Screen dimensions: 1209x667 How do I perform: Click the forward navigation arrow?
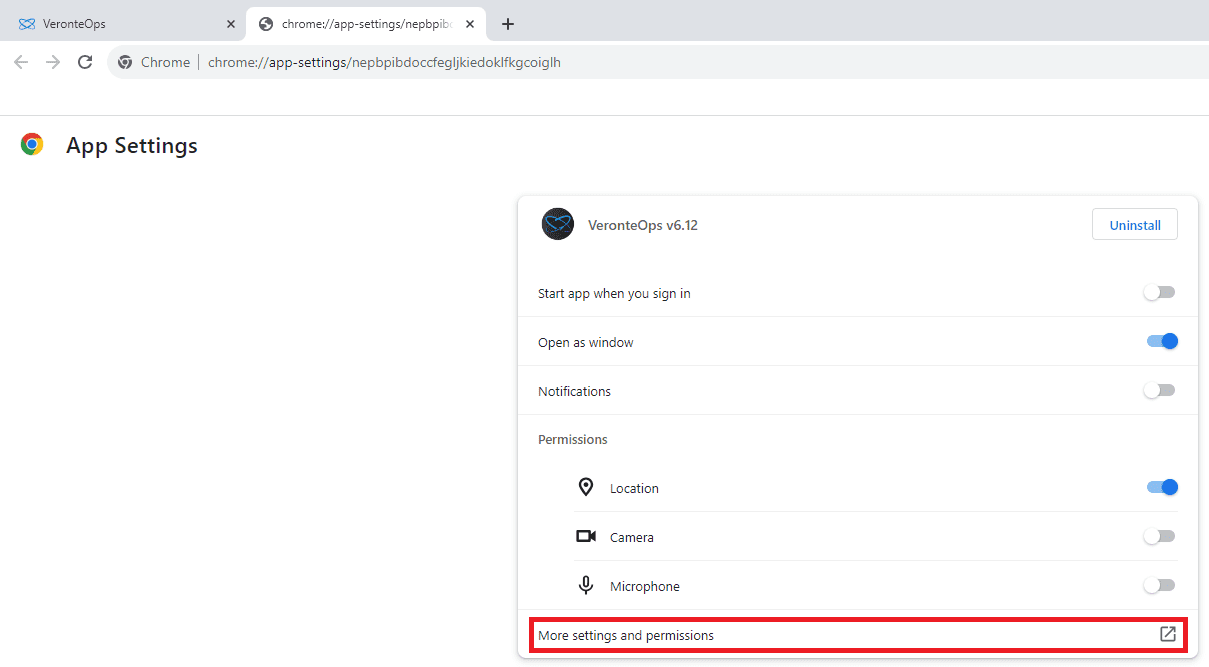[53, 62]
